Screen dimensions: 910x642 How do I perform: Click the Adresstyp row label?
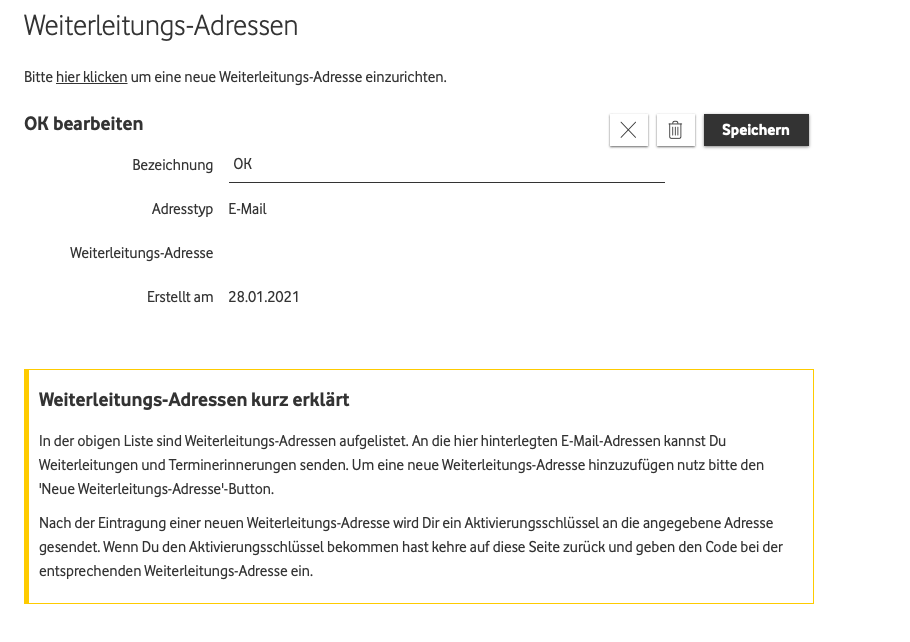181,209
